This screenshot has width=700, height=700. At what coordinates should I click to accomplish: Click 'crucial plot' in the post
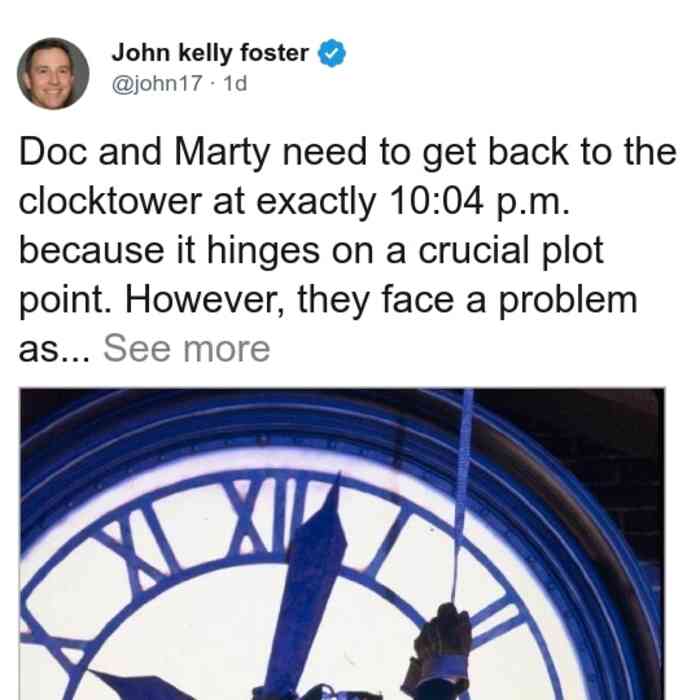point(511,250)
